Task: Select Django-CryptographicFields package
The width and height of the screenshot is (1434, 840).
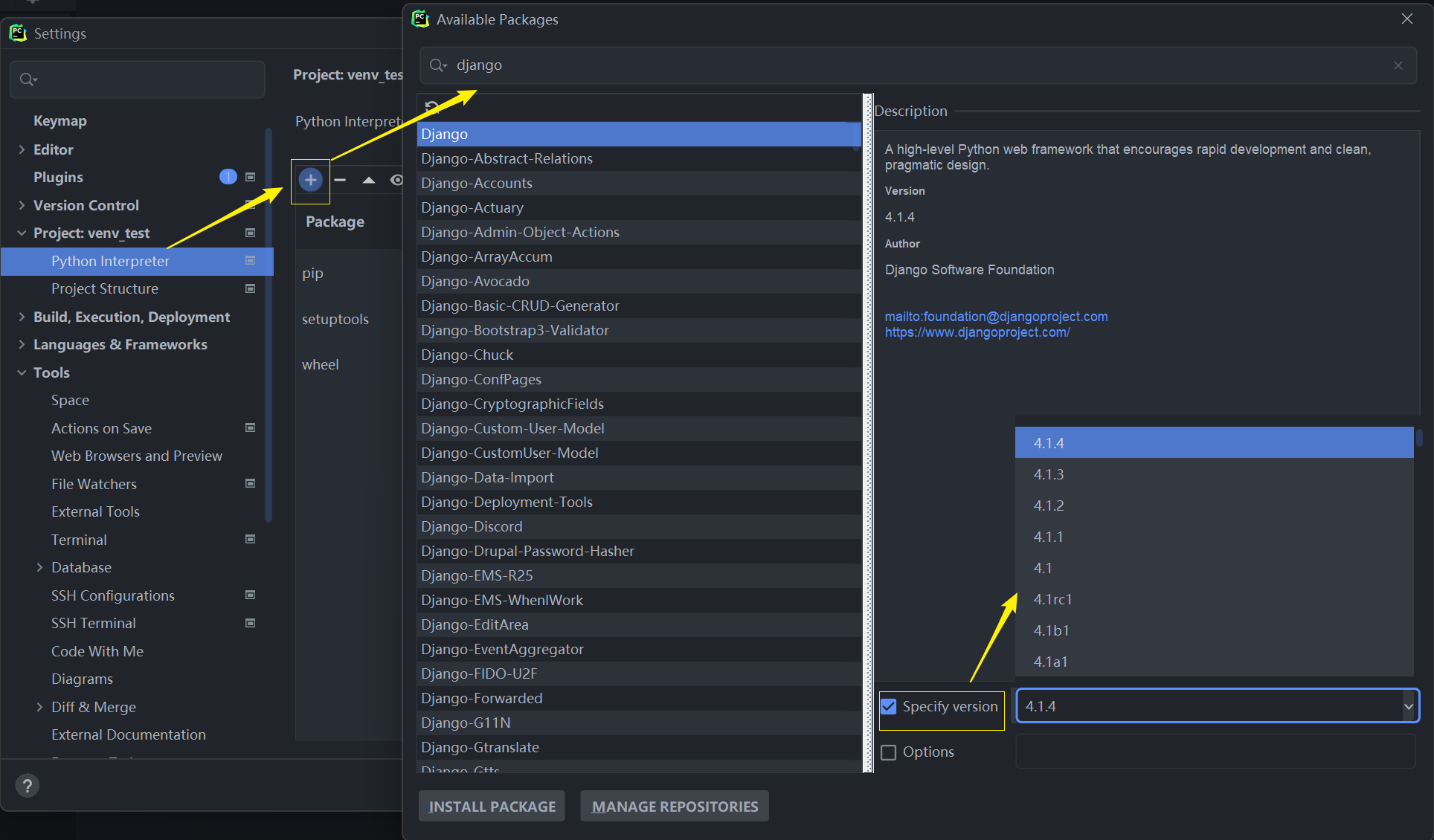Action: coord(639,404)
